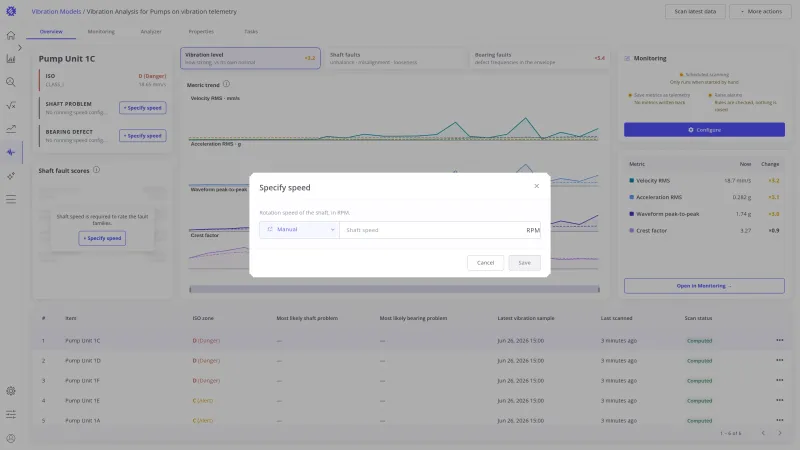Toggle Velocity RMS metric color swatch
Viewport: 800px width, 450px height.
click(x=632, y=181)
